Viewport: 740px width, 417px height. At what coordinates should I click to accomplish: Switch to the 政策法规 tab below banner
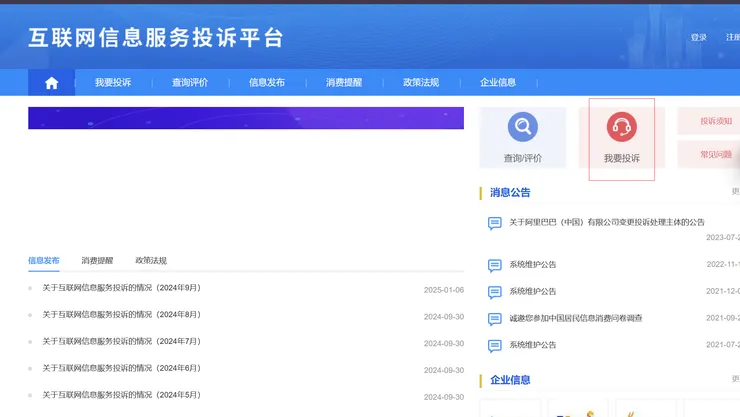point(151,260)
